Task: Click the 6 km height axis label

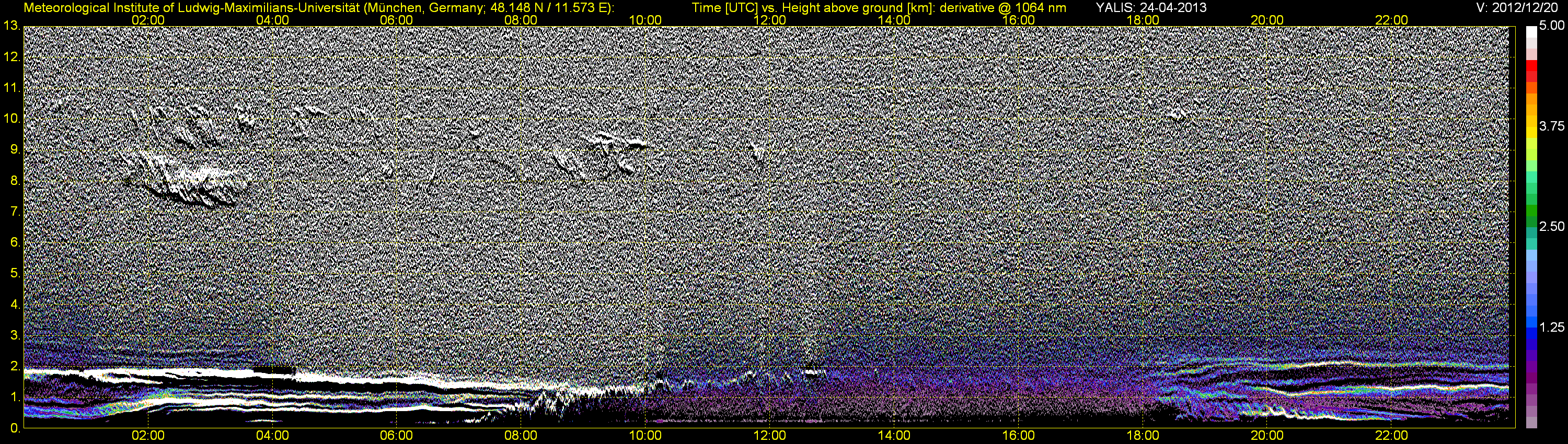Action: [x=15, y=243]
